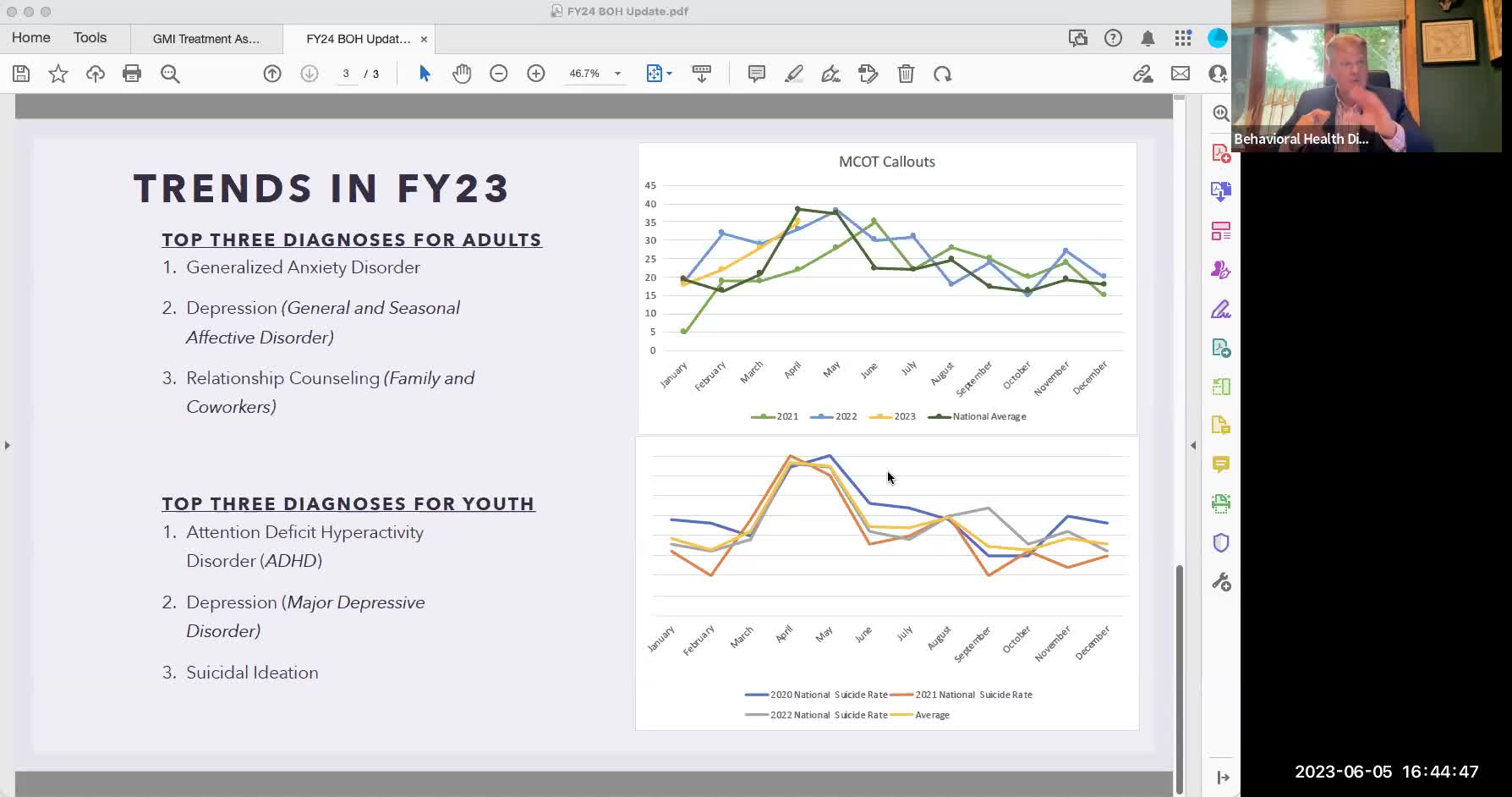Image resolution: width=1512 pixels, height=797 pixels.
Task: Toggle the star bookmark for this file
Action: (58, 74)
